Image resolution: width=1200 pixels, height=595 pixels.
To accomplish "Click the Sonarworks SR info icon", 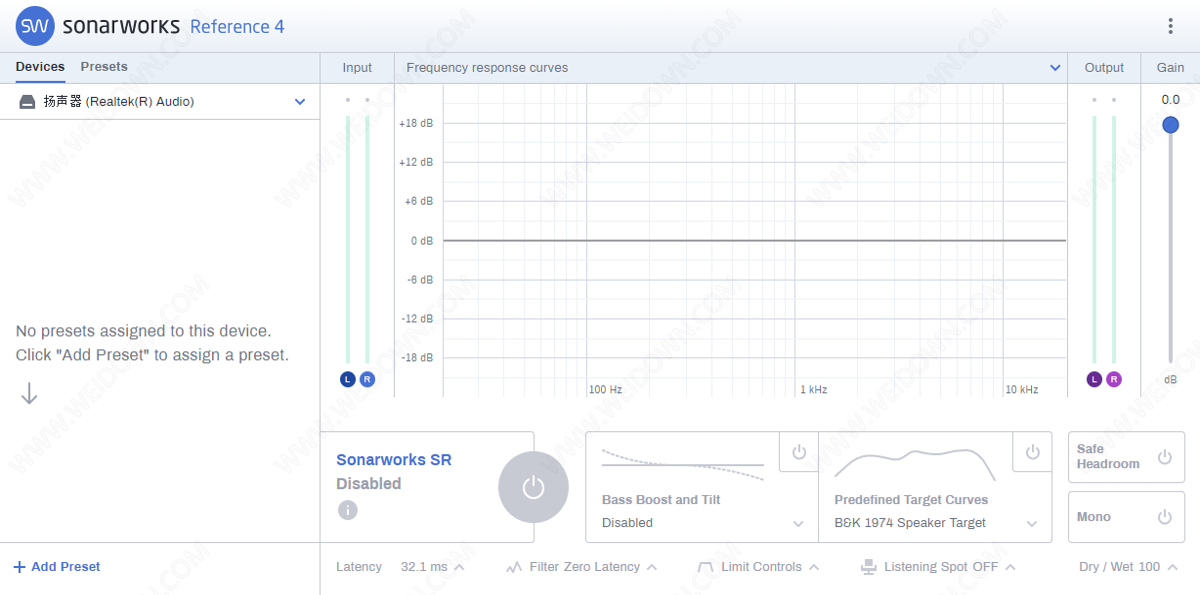I will coord(347,510).
